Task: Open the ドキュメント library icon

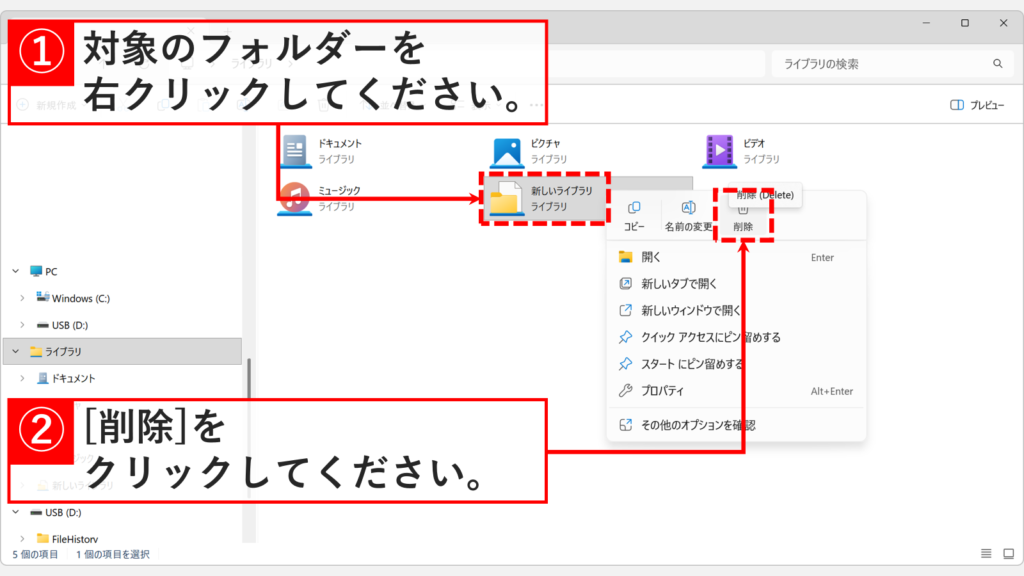Action: 295,151
